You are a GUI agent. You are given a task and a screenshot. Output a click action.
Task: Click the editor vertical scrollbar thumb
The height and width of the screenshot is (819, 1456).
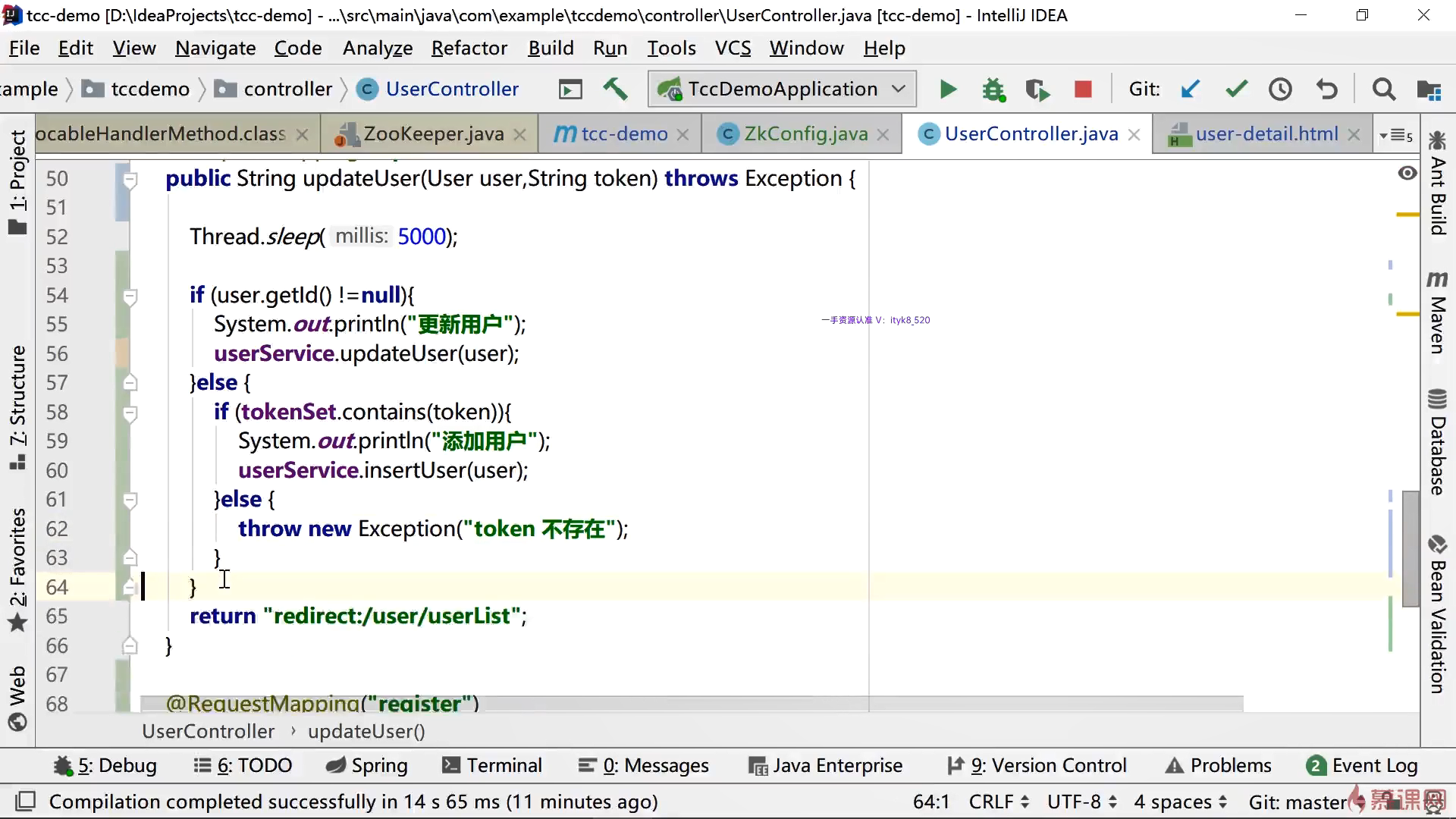point(1410,548)
